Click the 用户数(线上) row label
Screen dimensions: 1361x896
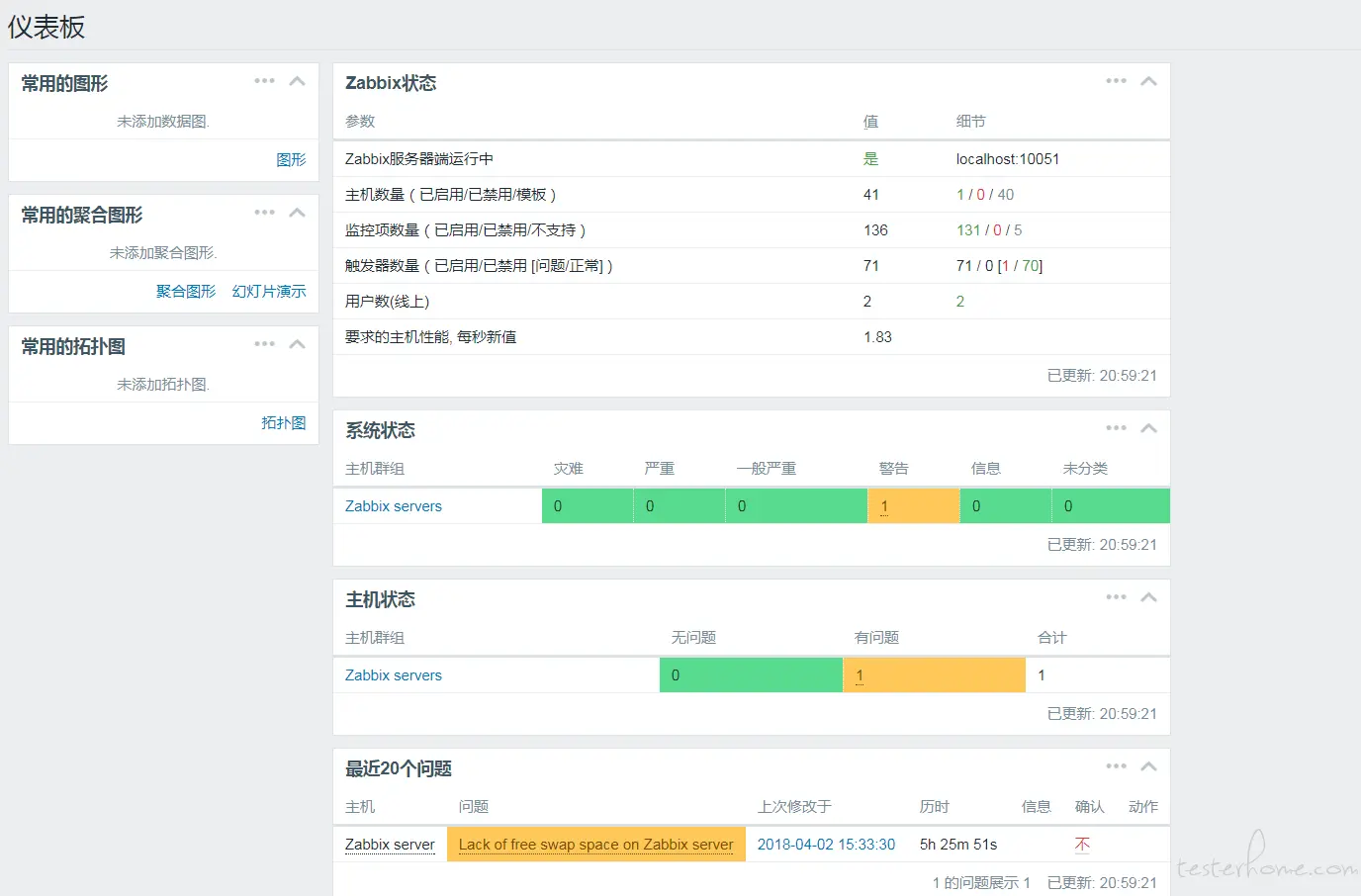[388, 302]
